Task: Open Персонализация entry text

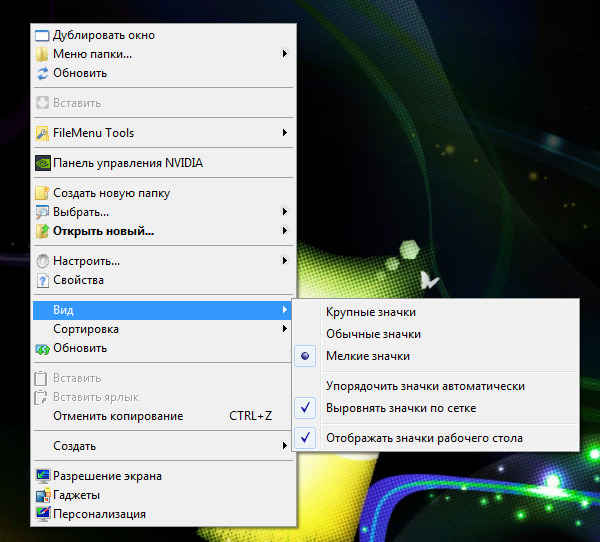Action: coord(99,514)
